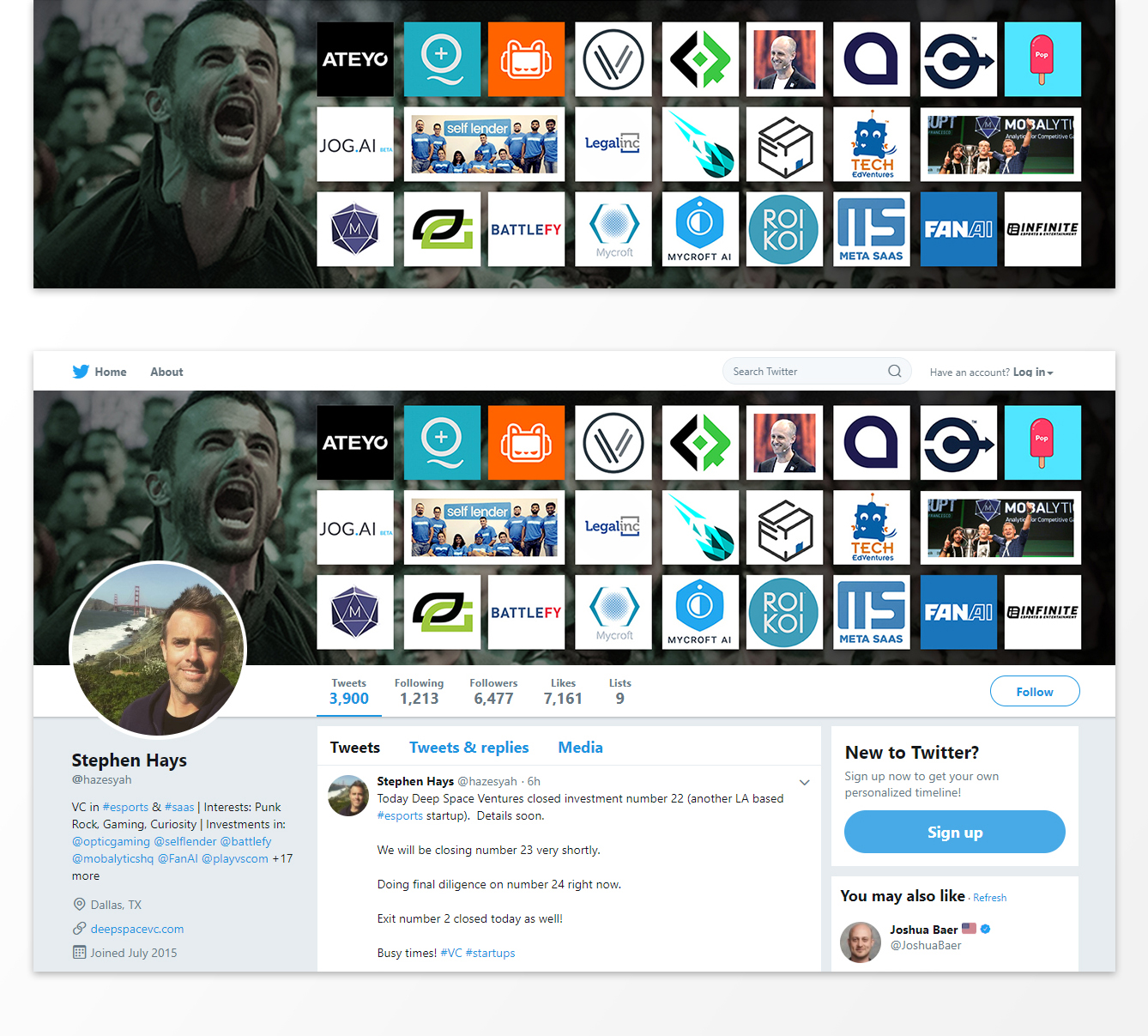Open the About page link
Image resolution: width=1148 pixels, height=1036 pixels.
(x=166, y=372)
